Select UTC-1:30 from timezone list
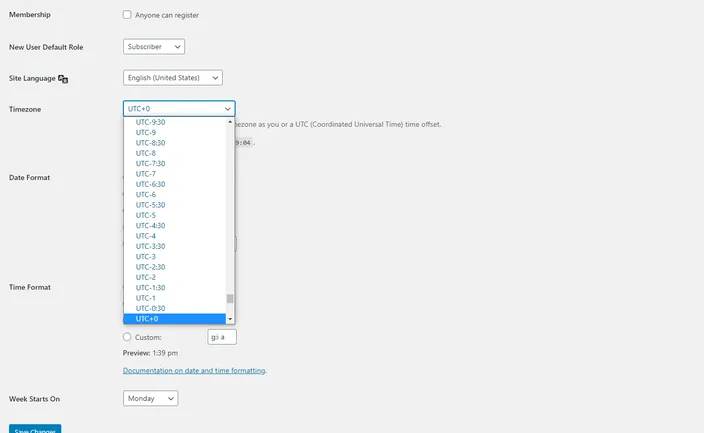This screenshot has height=433, width=704. pyautogui.click(x=175, y=287)
